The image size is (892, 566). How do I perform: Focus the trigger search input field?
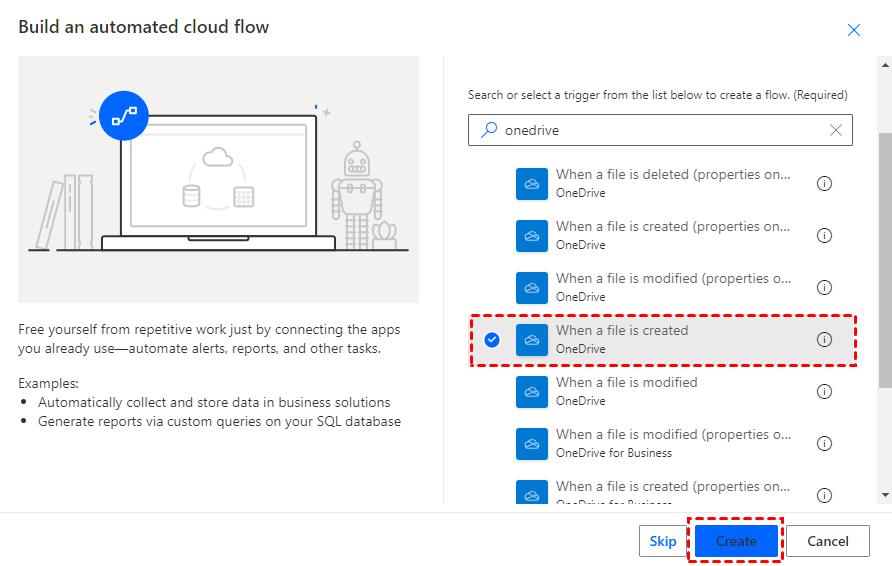pos(660,130)
